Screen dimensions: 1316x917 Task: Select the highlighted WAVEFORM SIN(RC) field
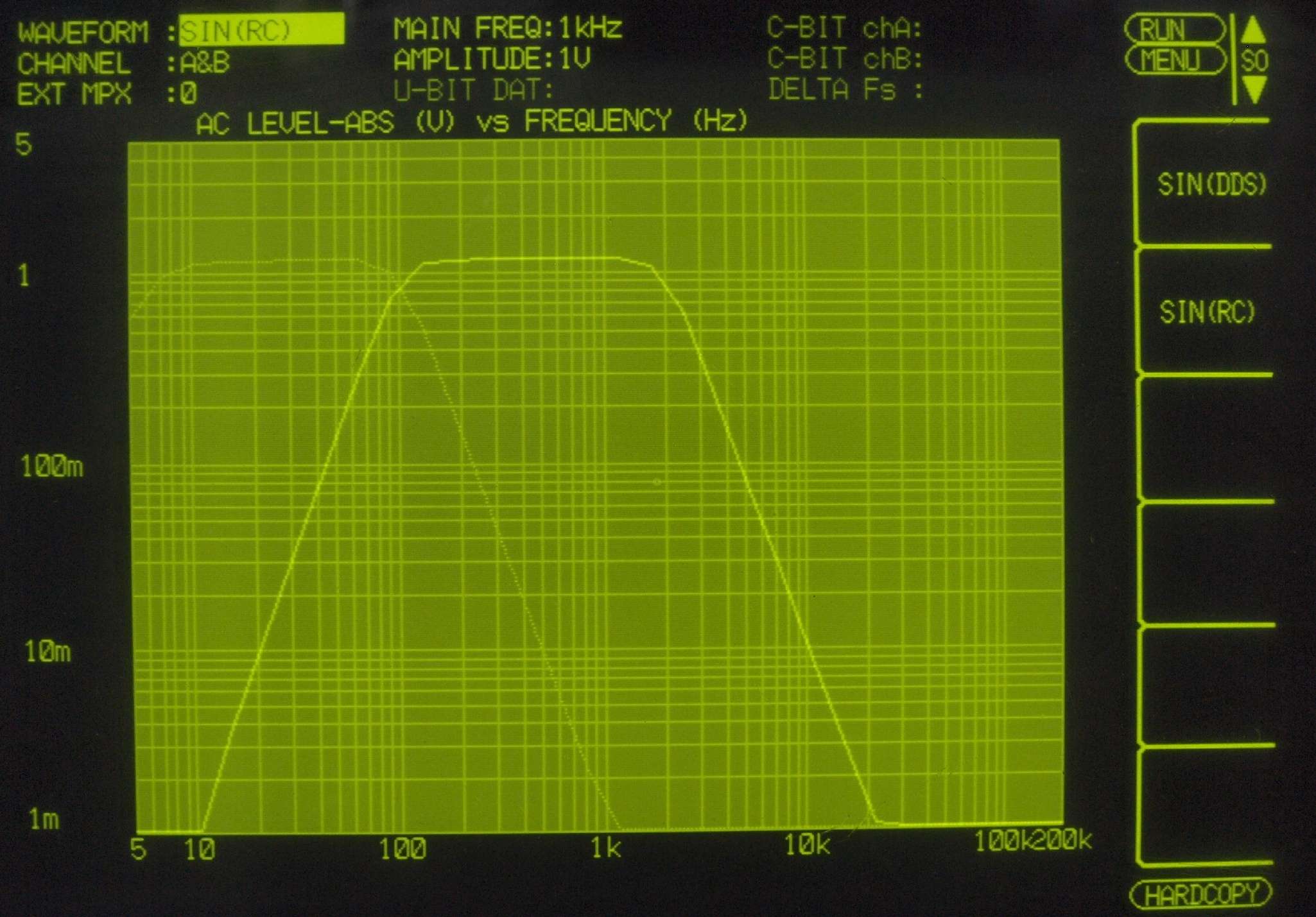click(261, 30)
